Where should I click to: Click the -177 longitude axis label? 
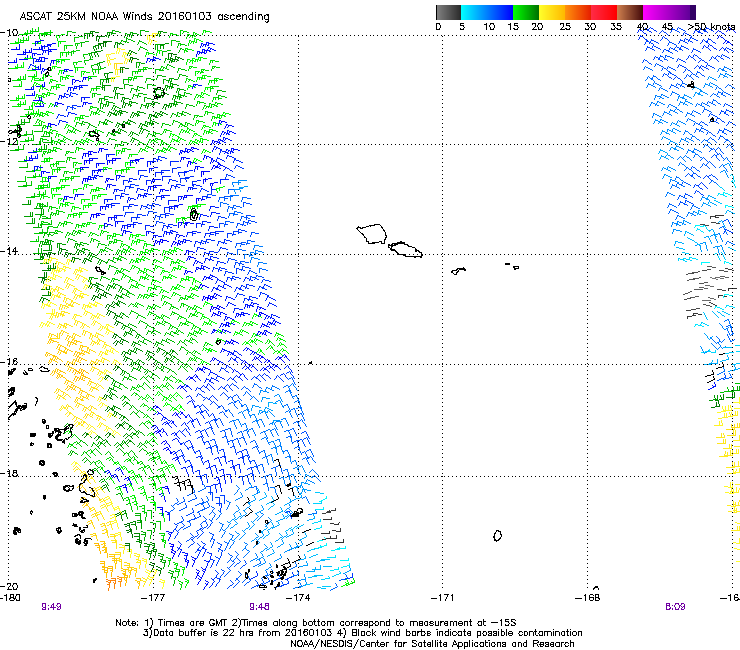click(x=153, y=598)
